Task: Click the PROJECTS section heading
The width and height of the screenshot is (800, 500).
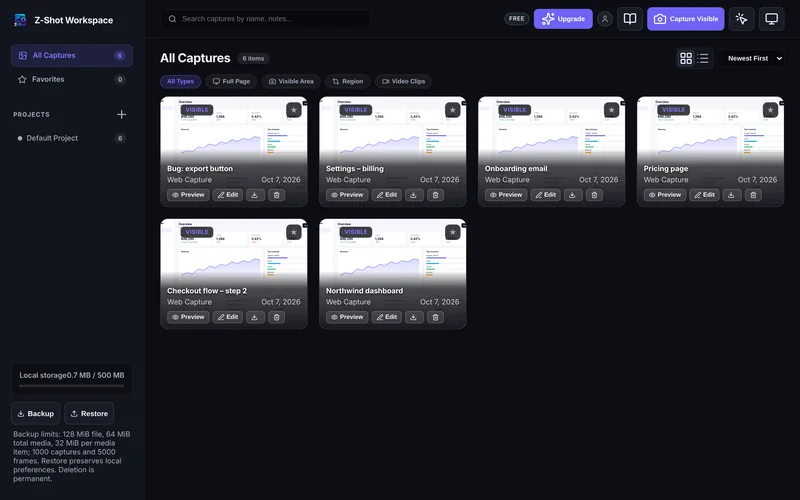Action: 32,114
